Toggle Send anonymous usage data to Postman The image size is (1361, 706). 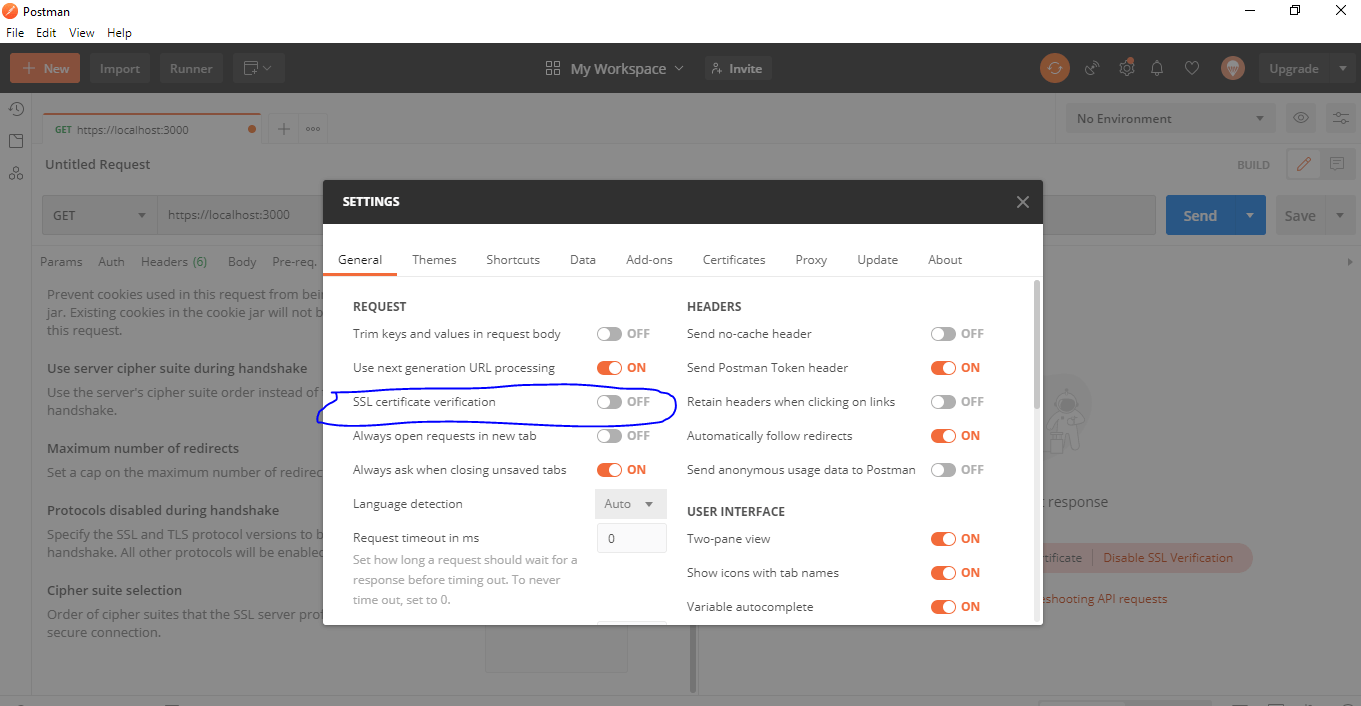(x=943, y=470)
